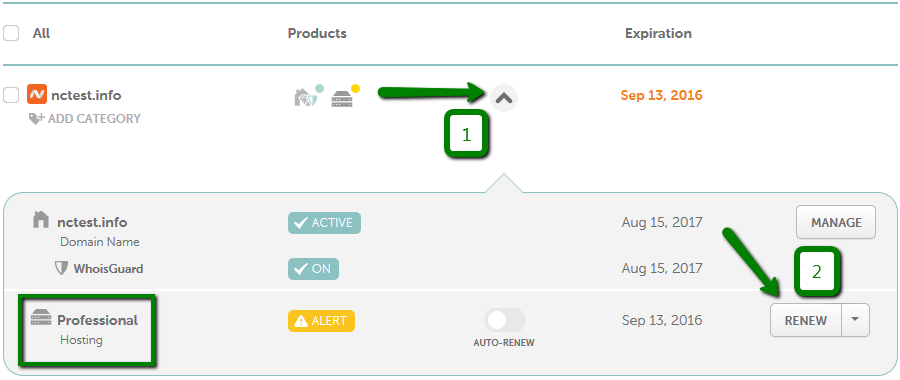Click the ON status badge for WhoisGuard
900x380 pixels.
click(x=313, y=269)
